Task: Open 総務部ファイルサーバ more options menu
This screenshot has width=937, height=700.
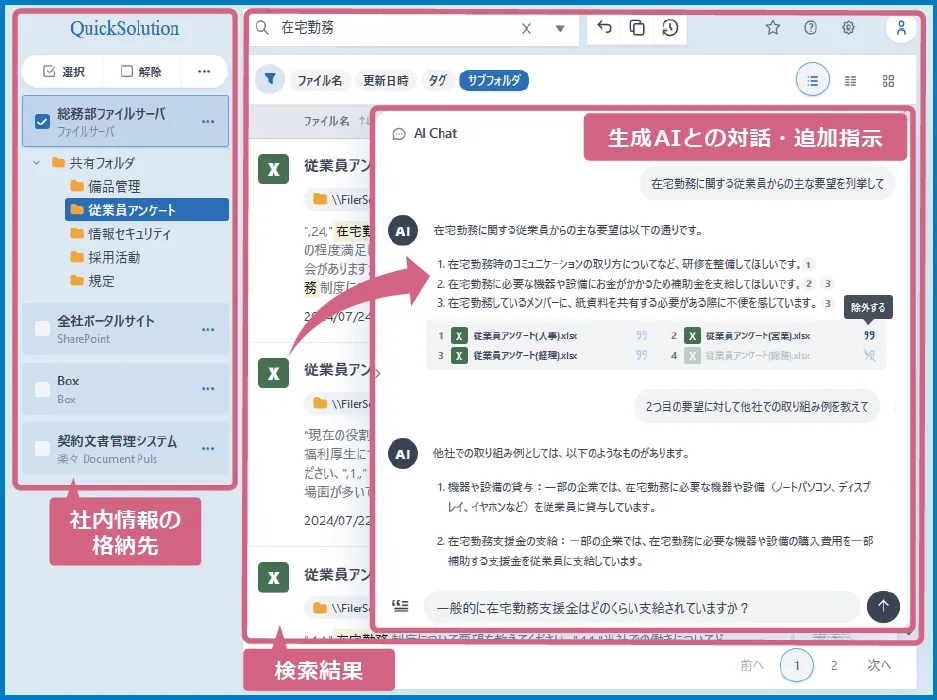Action: pyautogui.click(x=208, y=122)
